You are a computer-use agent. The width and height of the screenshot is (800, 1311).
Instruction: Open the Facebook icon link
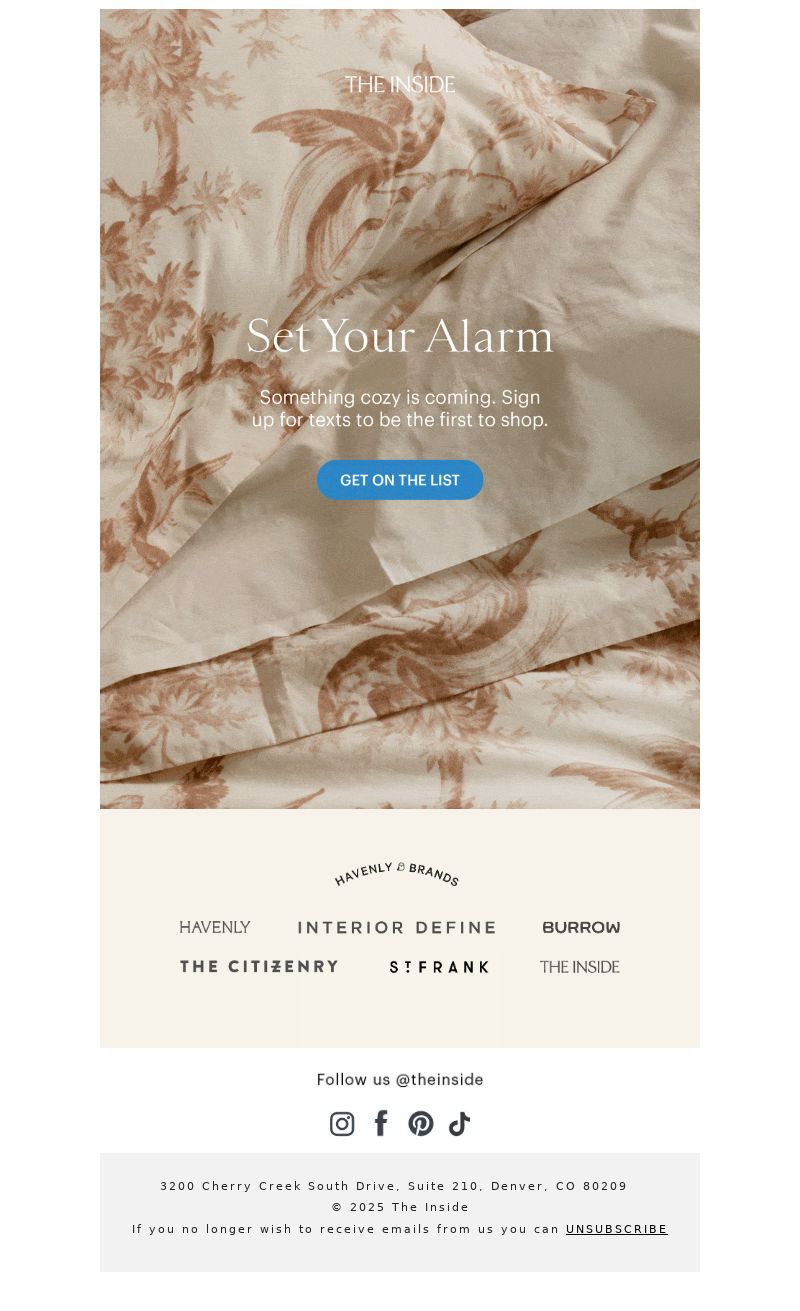pos(381,1123)
